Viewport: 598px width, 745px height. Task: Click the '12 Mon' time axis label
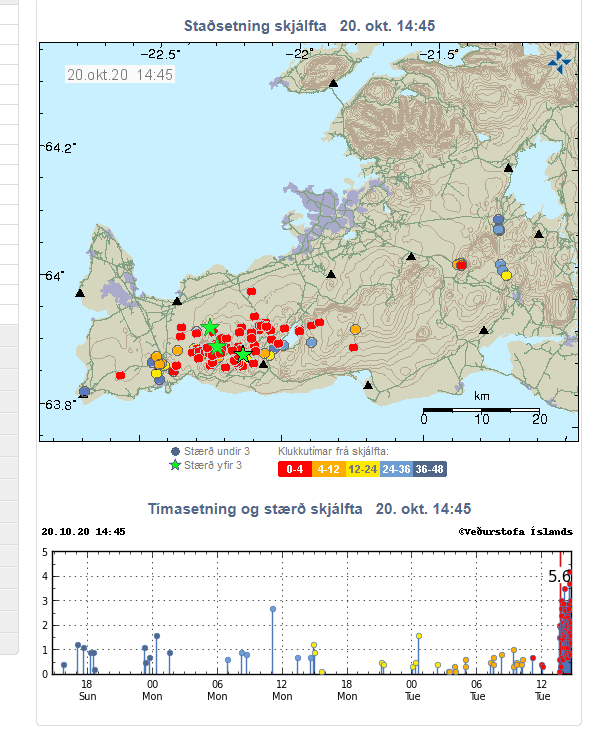click(282, 690)
